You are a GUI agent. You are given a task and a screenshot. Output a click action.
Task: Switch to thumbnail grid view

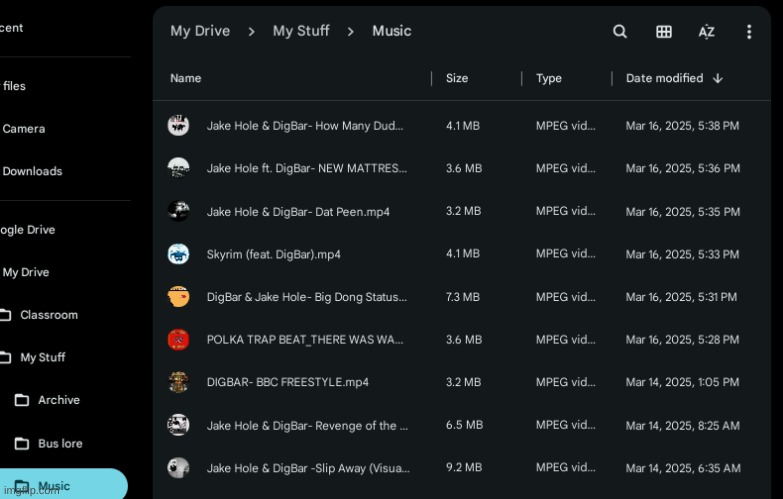tap(664, 32)
